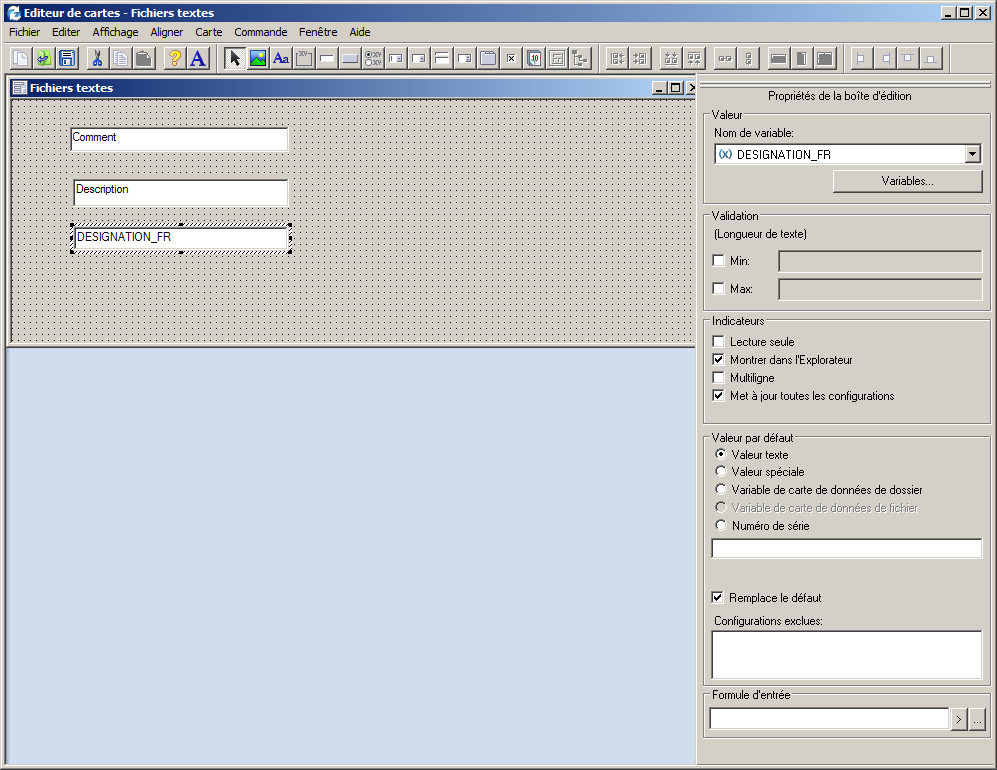Image resolution: width=997 pixels, height=770 pixels.
Task: Select the Aa static text tool
Action: (281, 58)
